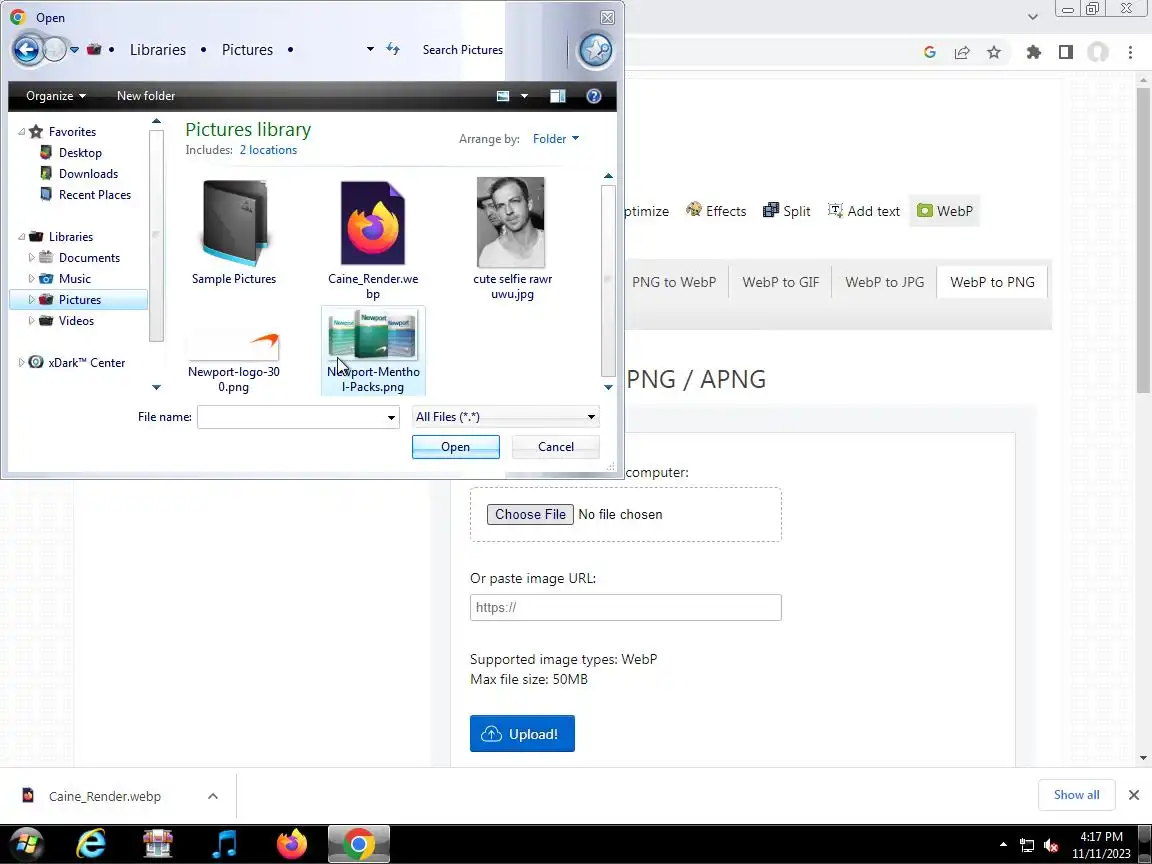The image size is (1152, 864).
Task: Expand the Documents library node
Action: click(x=32, y=258)
